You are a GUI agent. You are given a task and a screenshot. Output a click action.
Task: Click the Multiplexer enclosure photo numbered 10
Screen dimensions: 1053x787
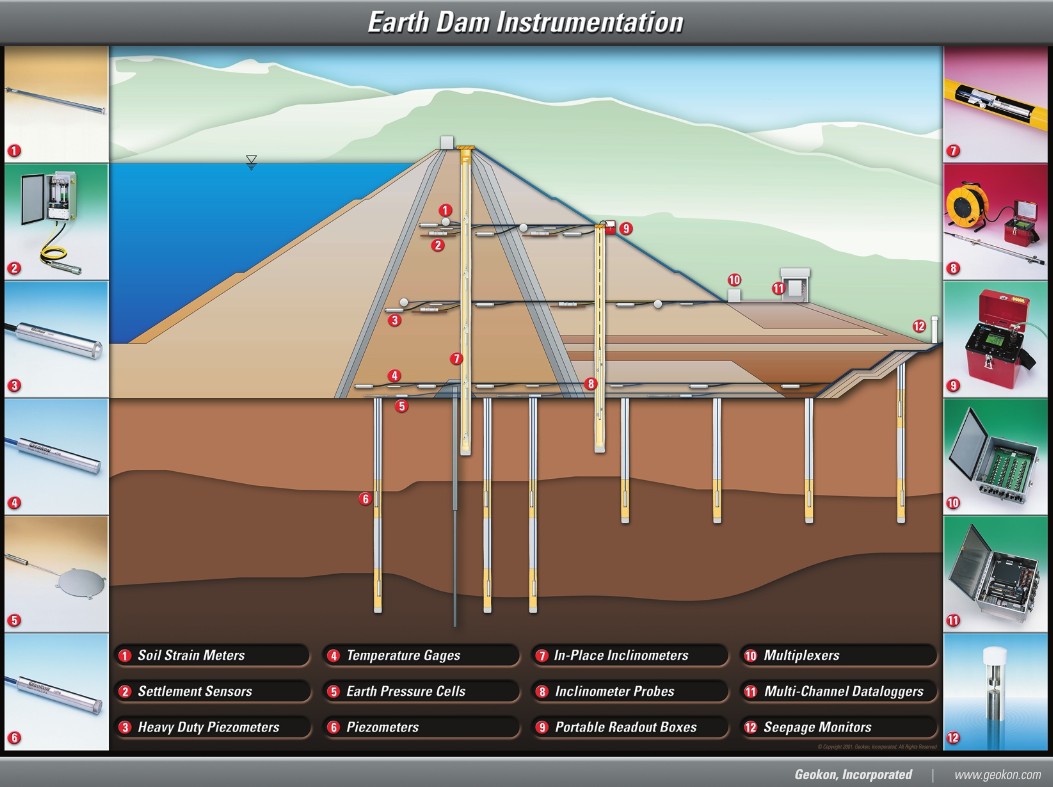995,457
